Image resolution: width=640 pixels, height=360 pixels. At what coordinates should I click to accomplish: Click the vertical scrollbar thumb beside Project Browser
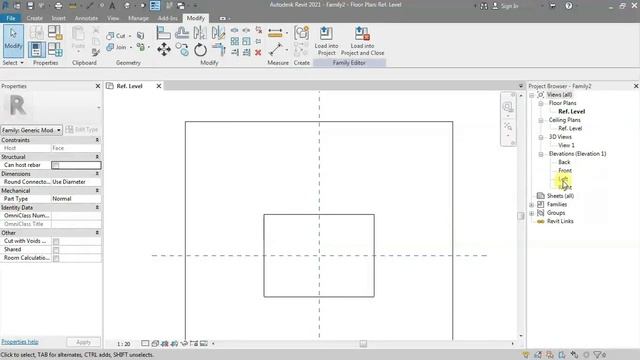click(x=520, y=216)
